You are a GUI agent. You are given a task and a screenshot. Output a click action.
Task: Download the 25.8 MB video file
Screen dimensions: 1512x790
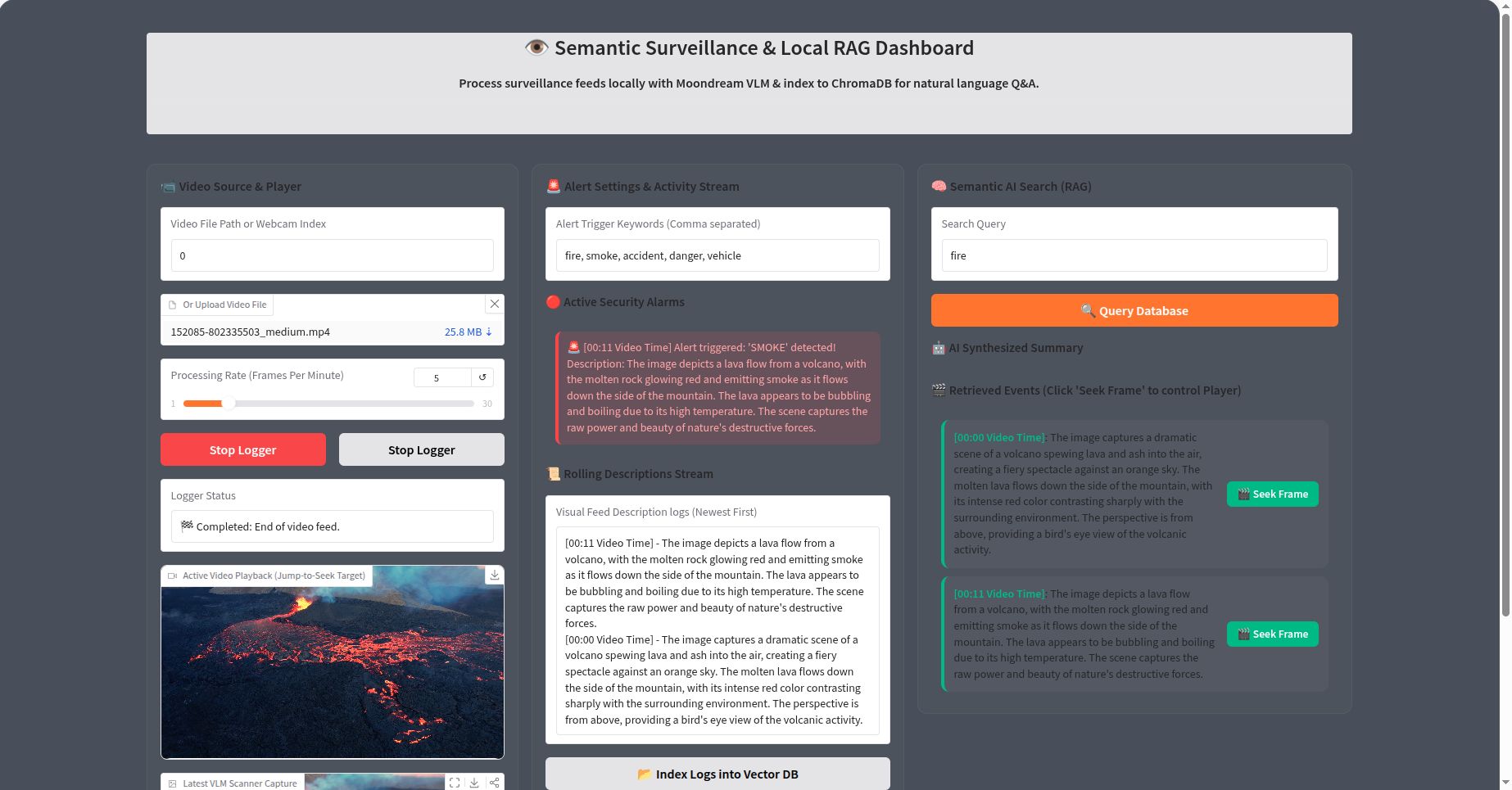pyautogui.click(x=469, y=332)
